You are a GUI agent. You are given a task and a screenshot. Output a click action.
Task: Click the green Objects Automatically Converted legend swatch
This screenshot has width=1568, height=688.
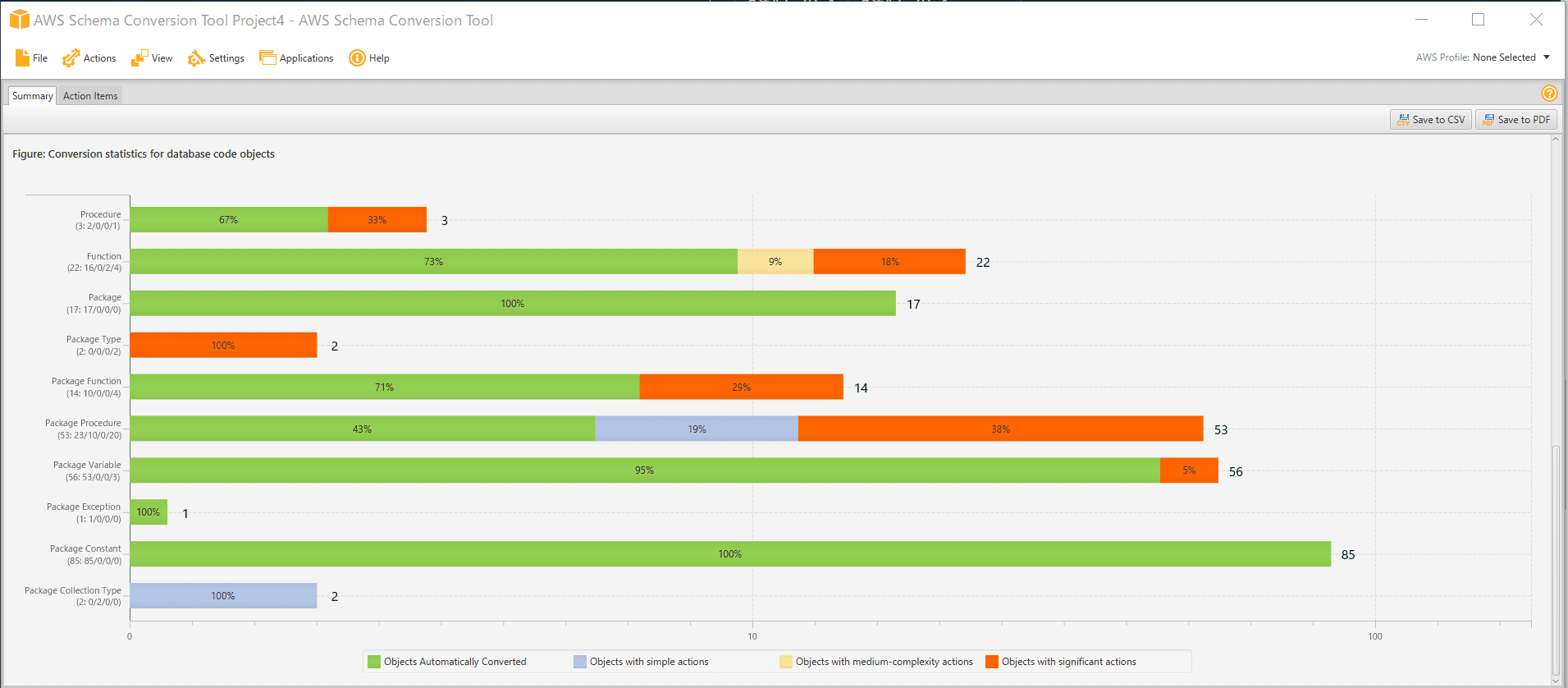tap(374, 662)
